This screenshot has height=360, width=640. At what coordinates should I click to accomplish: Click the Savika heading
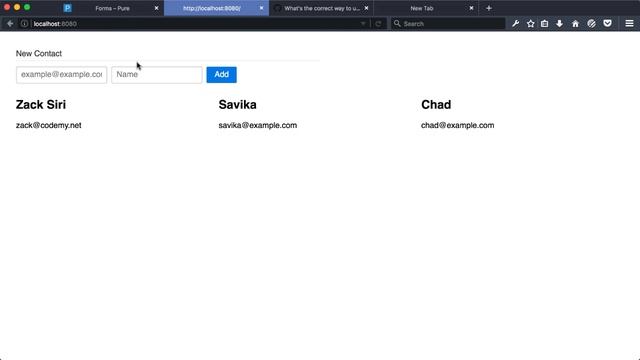pos(238,105)
